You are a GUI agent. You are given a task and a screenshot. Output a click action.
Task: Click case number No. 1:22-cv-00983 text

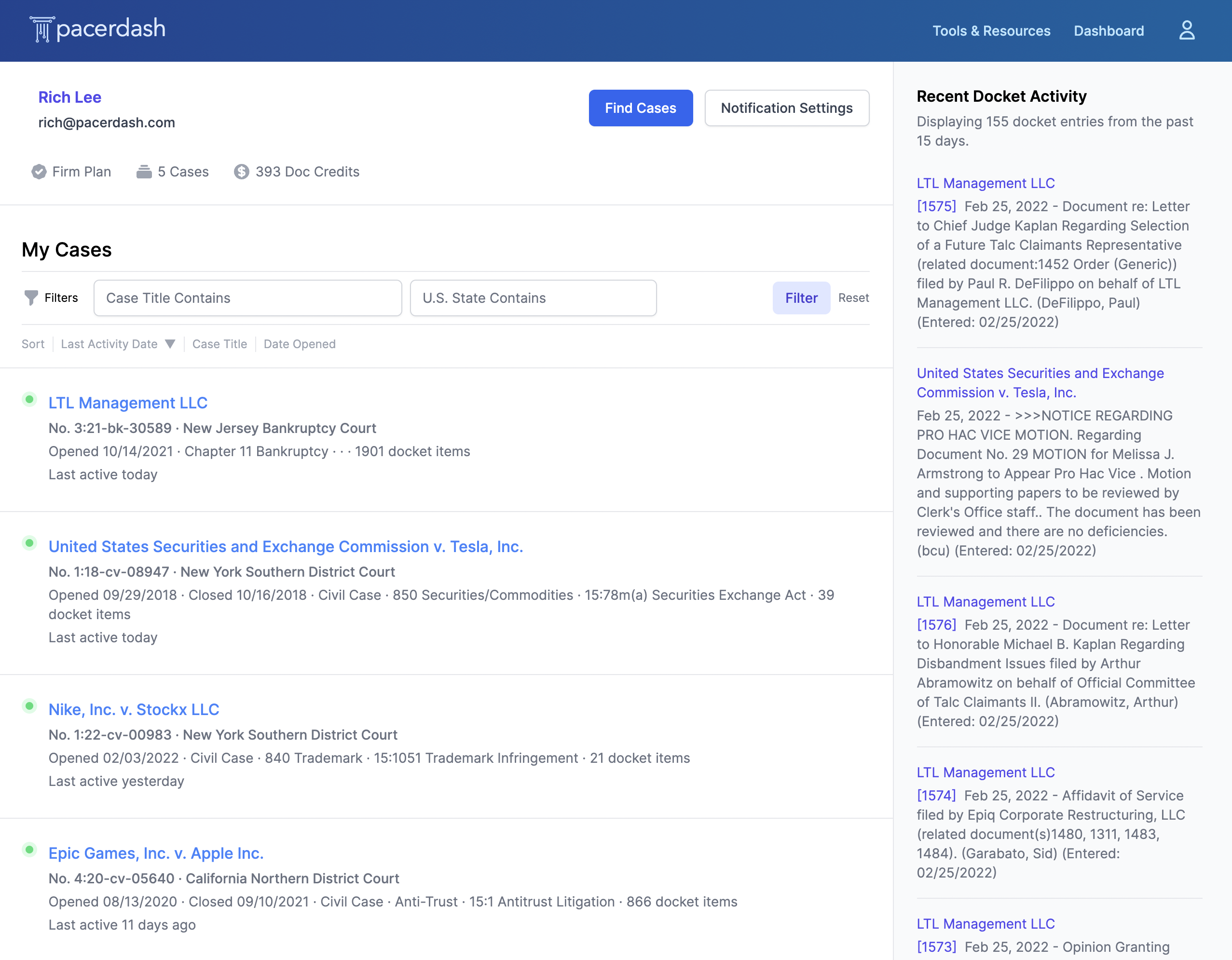[x=110, y=735]
